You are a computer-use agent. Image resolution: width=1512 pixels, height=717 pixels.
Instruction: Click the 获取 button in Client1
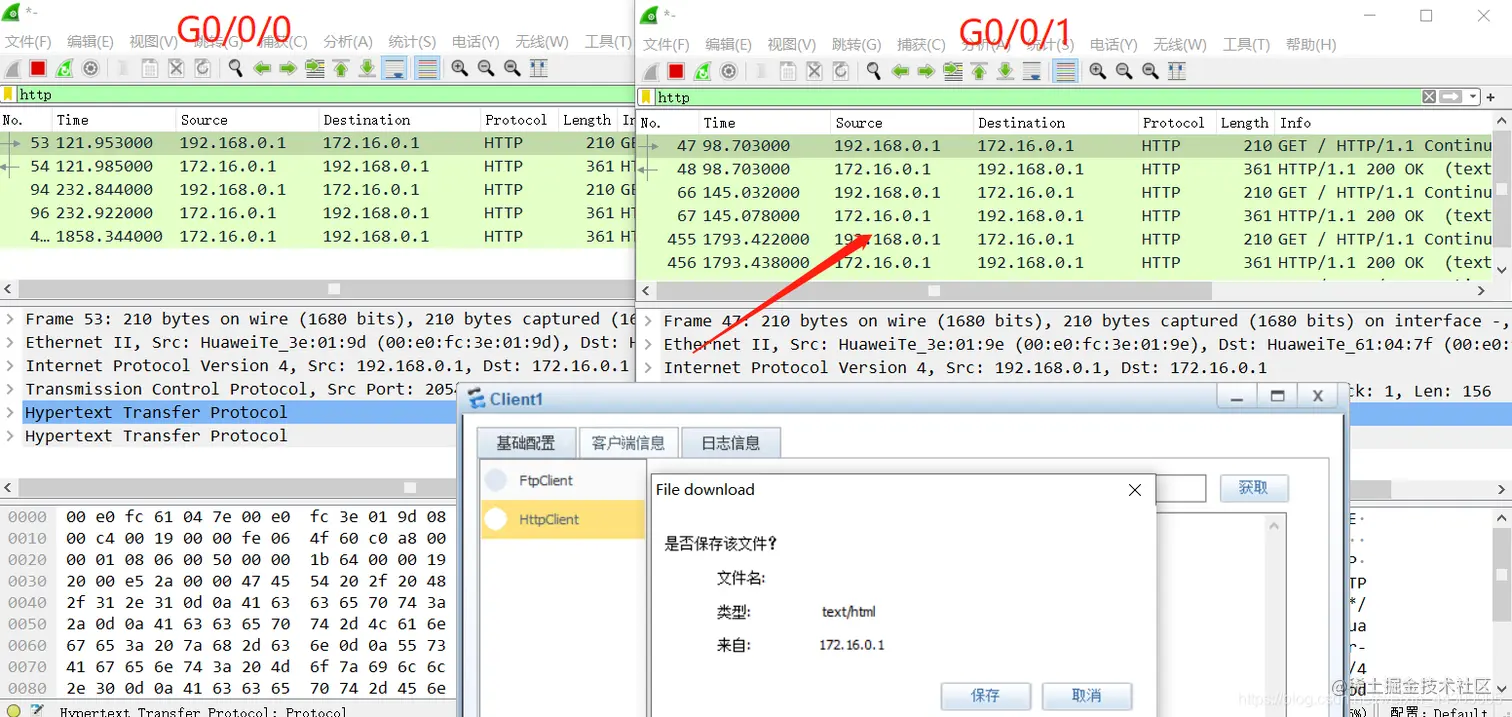point(1254,488)
